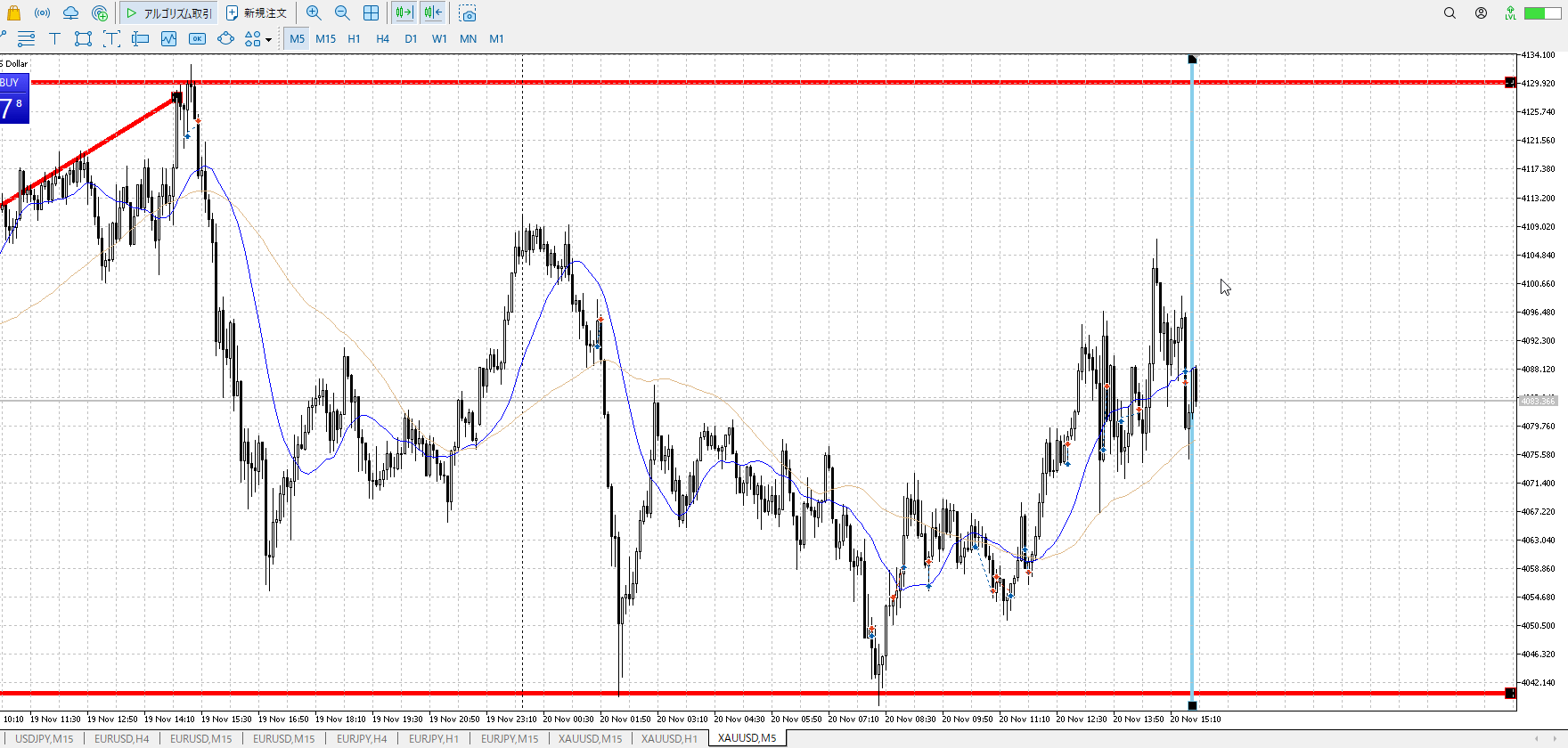Screen dimensions: 1568x748
Task: Toggle chart shift from right edge
Action: 433,13
